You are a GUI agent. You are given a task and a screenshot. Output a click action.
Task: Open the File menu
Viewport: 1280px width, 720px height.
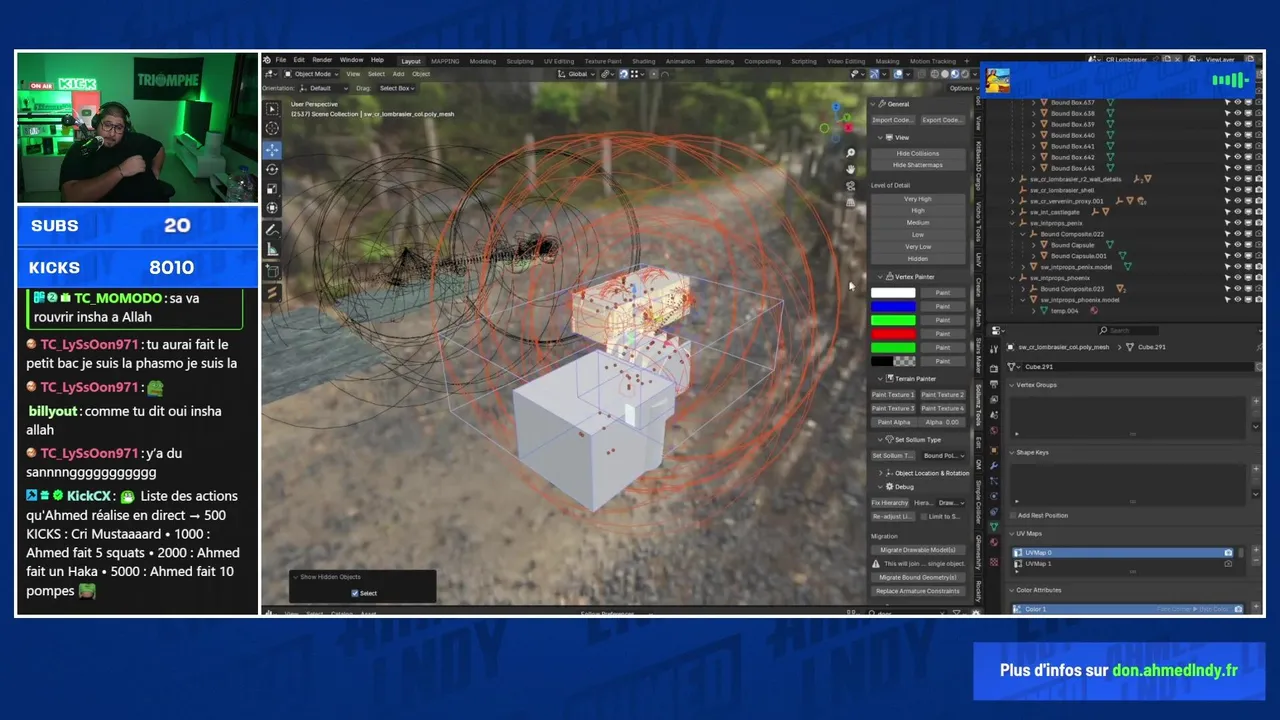(281, 60)
